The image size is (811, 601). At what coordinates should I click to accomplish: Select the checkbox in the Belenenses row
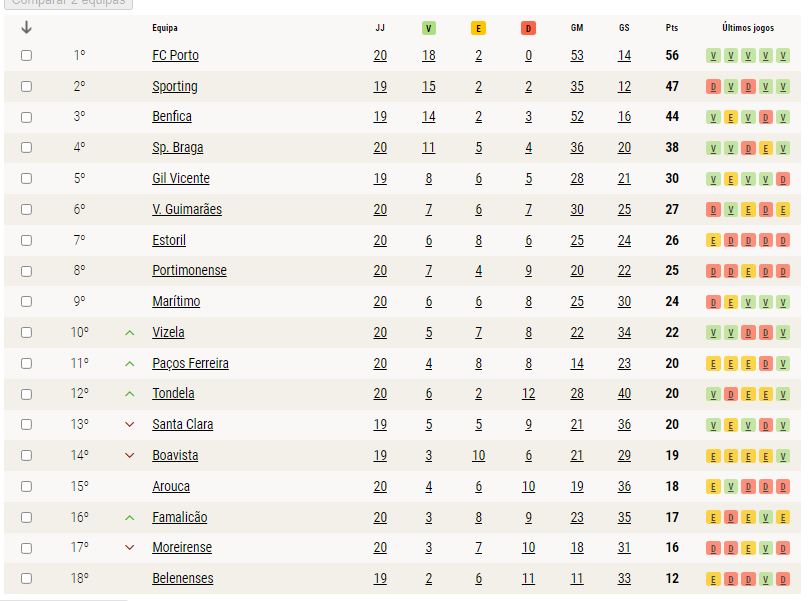(x=26, y=578)
